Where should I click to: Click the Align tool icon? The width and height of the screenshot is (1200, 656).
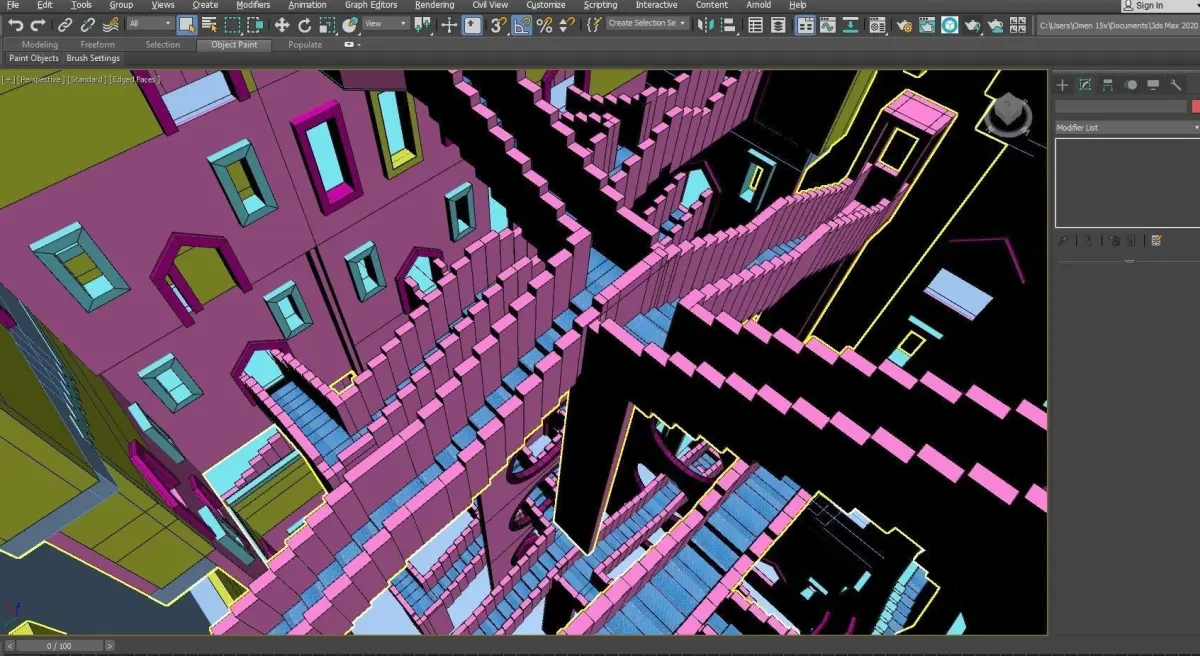coord(729,25)
